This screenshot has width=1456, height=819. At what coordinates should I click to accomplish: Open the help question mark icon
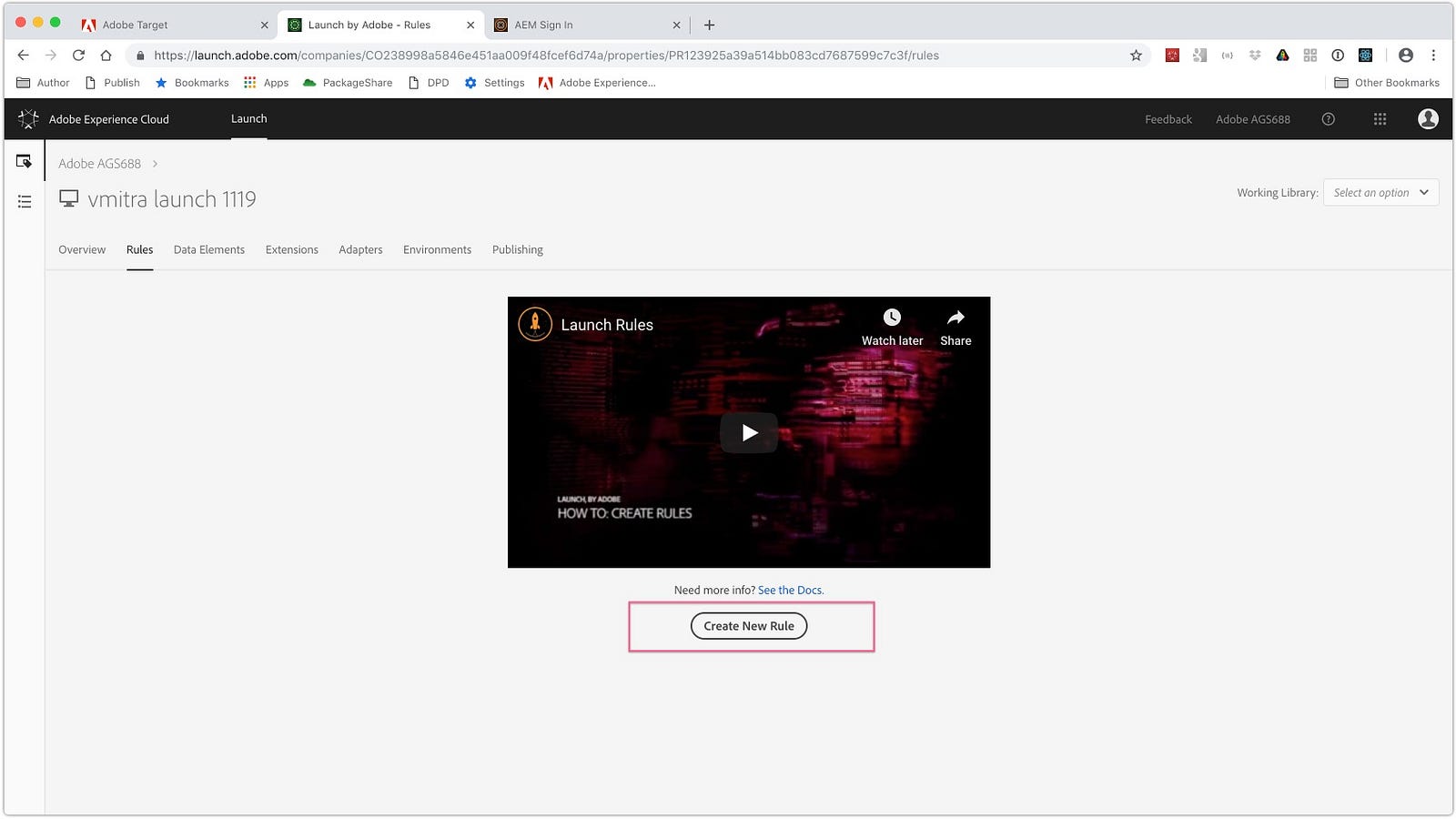[1328, 119]
